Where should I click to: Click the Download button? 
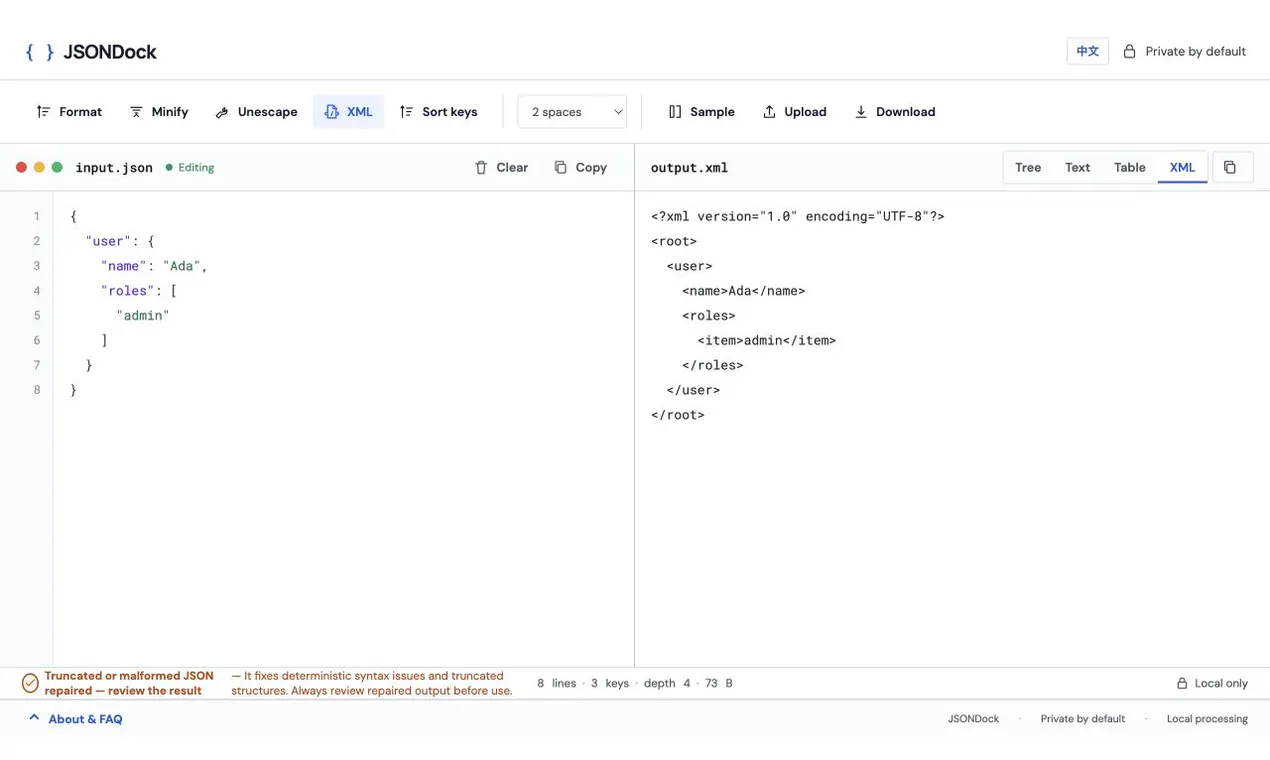coord(894,112)
